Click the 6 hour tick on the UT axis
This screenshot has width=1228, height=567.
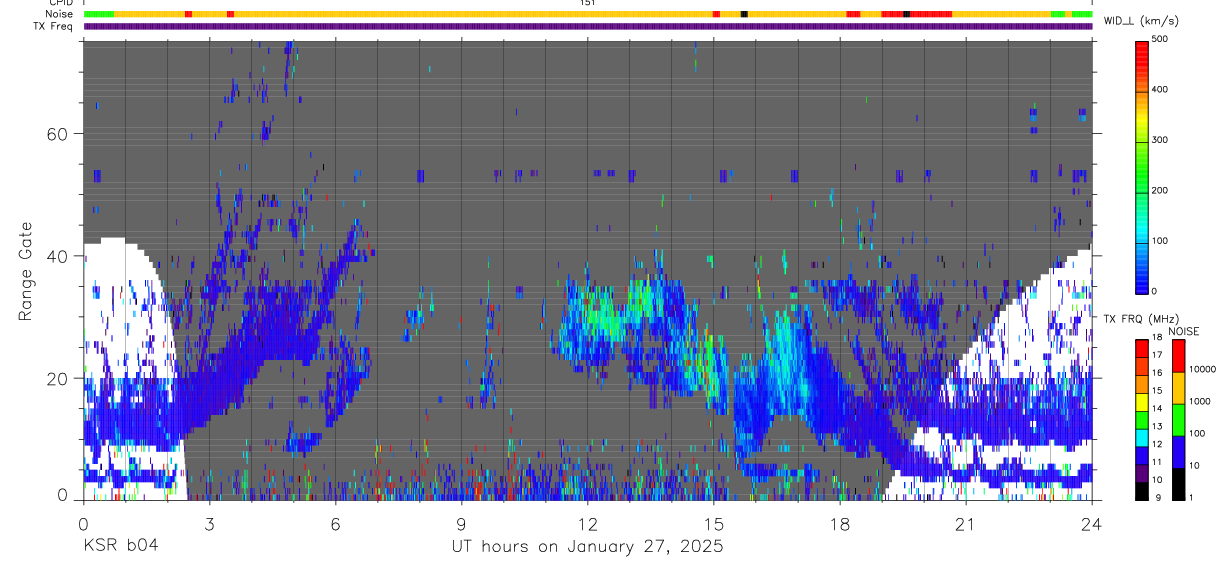(x=335, y=523)
